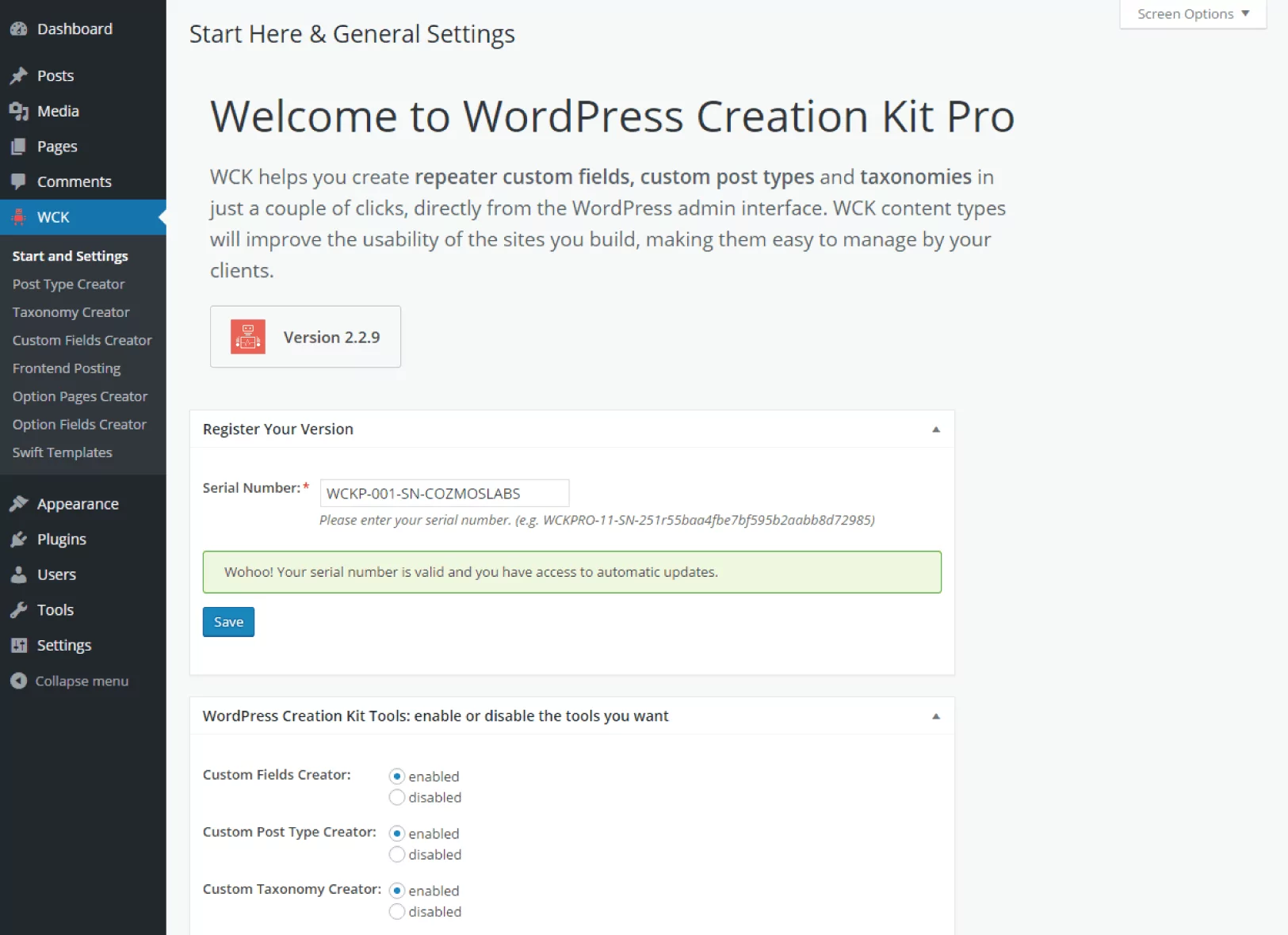This screenshot has height=935, width=1288.
Task: Select enabled for Custom Taxonomy Creator
Action: 397,891
